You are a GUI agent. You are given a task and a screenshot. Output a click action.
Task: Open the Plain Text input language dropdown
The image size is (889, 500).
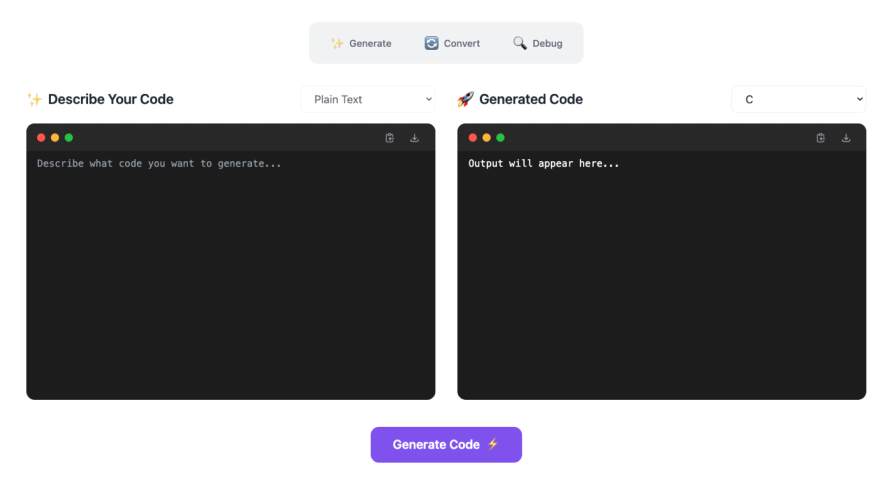368,99
